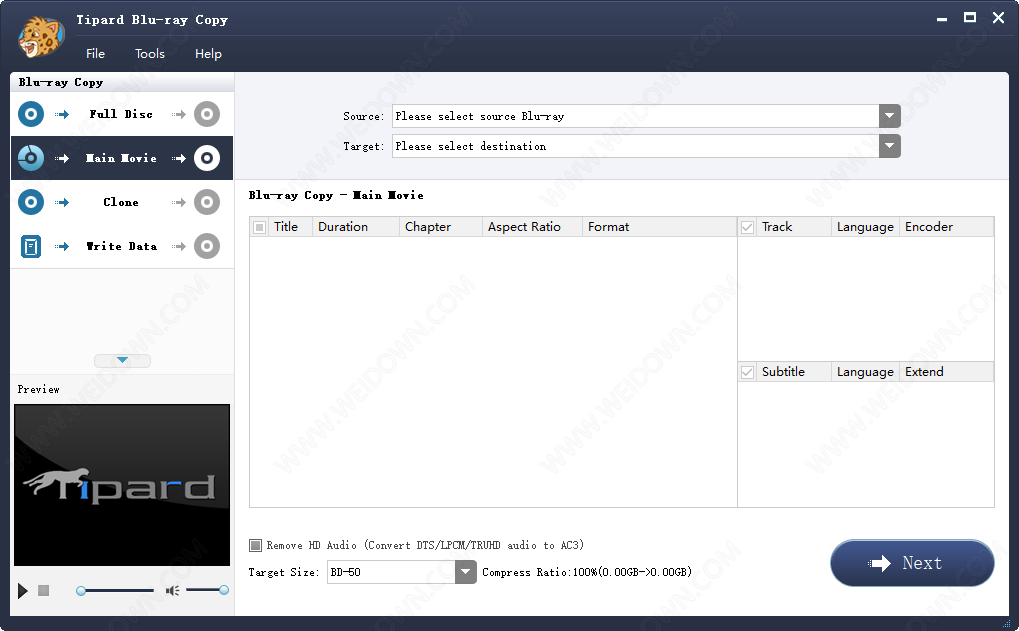This screenshot has width=1019, height=631.
Task: Click the Format column header
Action: (659, 227)
